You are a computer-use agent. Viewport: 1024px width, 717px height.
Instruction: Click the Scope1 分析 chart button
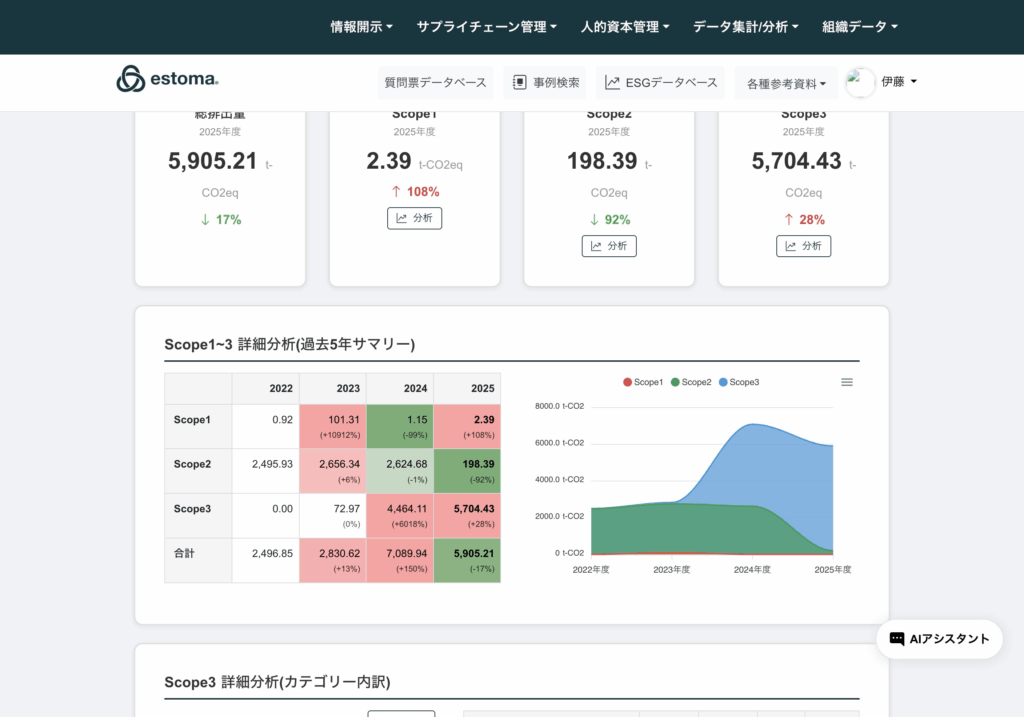pyautogui.click(x=414, y=218)
